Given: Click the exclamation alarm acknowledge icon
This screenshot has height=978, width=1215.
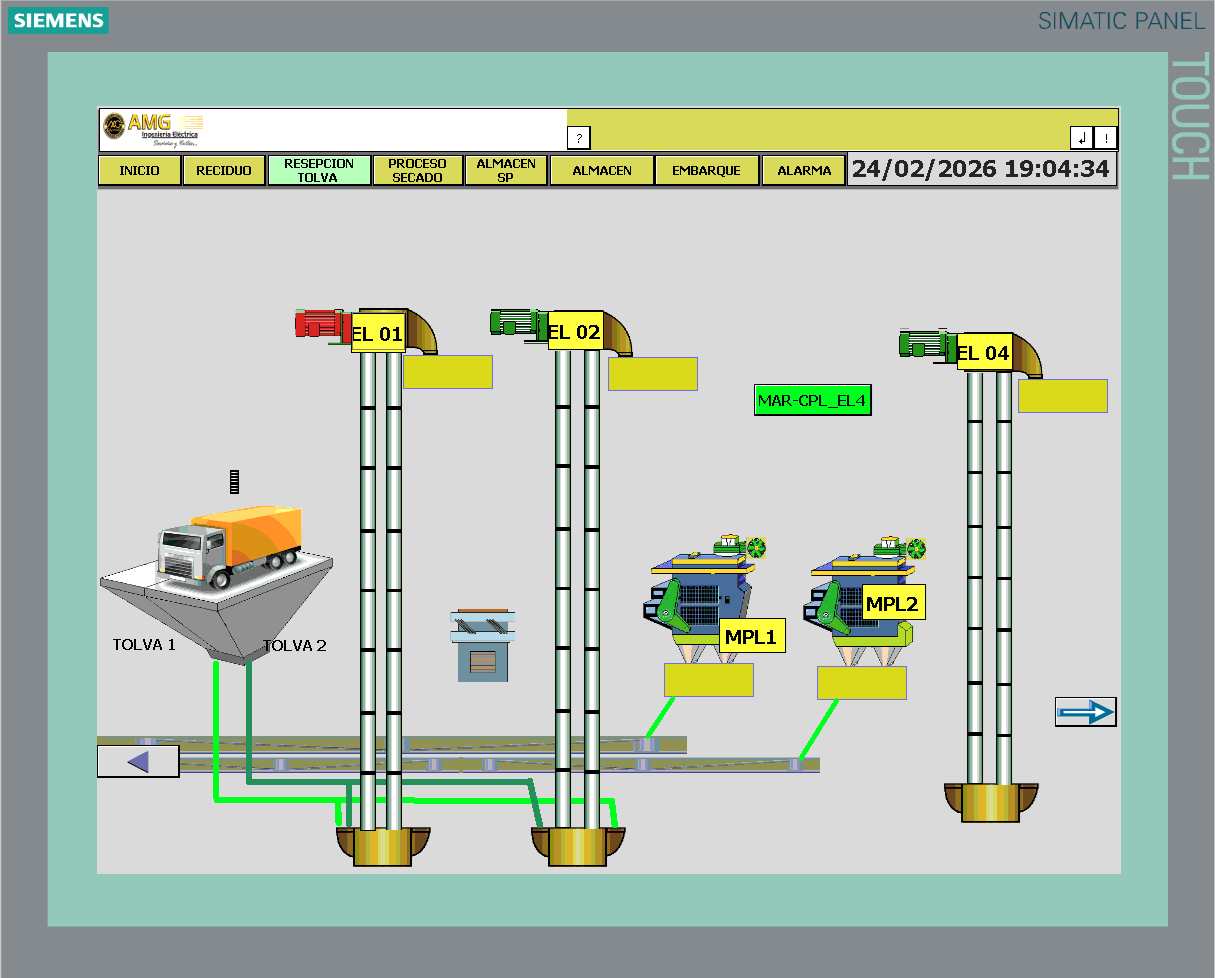Looking at the screenshot, I should [1105, 137].
